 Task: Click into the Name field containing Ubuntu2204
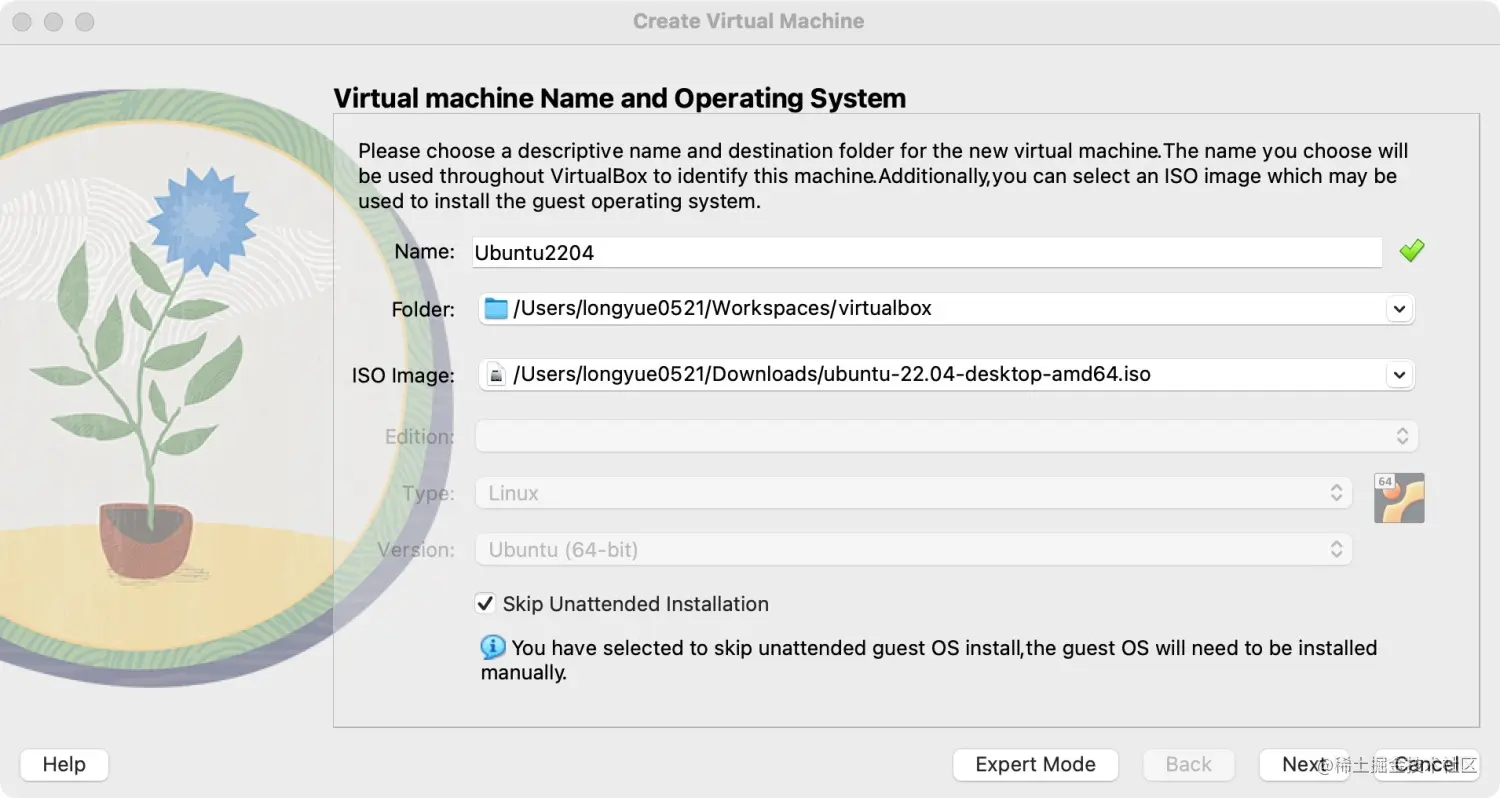point(927,252)
